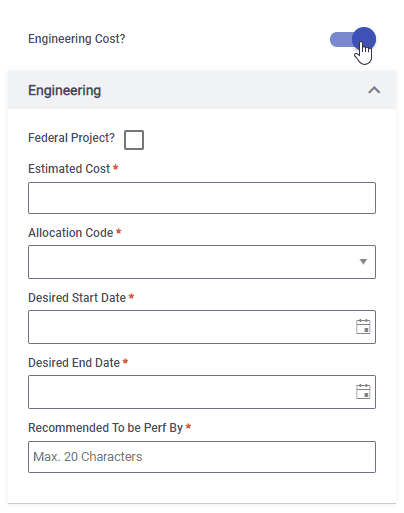Click the Engineering heading text
Image resolution: width=404 pixels, height=513 pixels.
65,91
